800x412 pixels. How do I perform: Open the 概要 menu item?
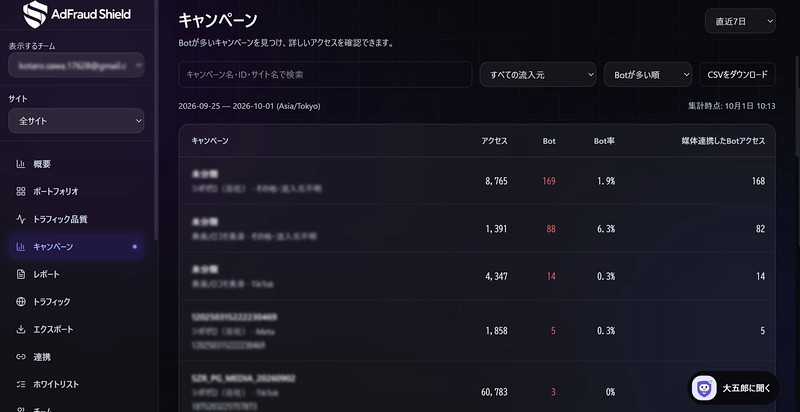coord(76,164)
